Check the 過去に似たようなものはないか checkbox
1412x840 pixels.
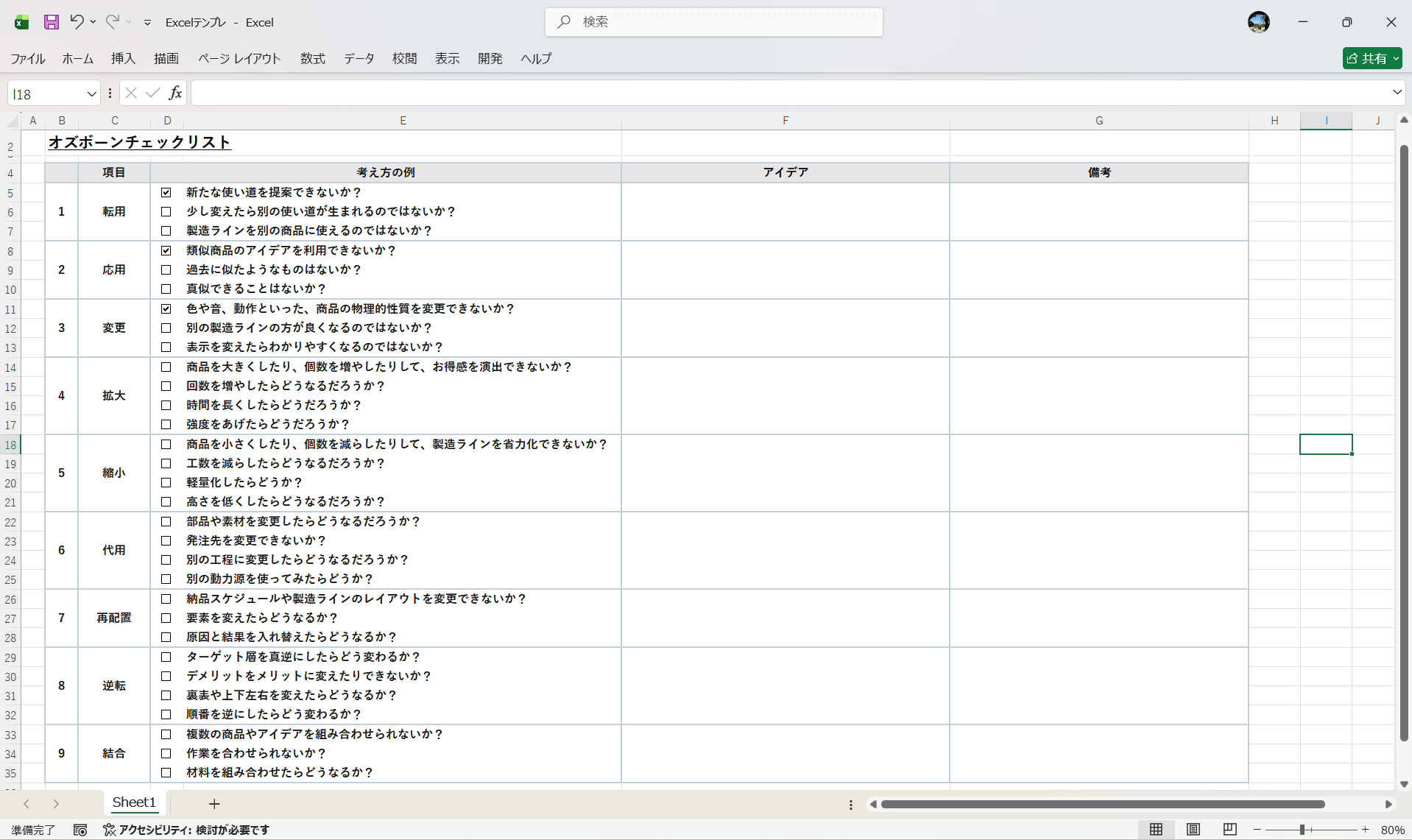[x=166, y=270]
